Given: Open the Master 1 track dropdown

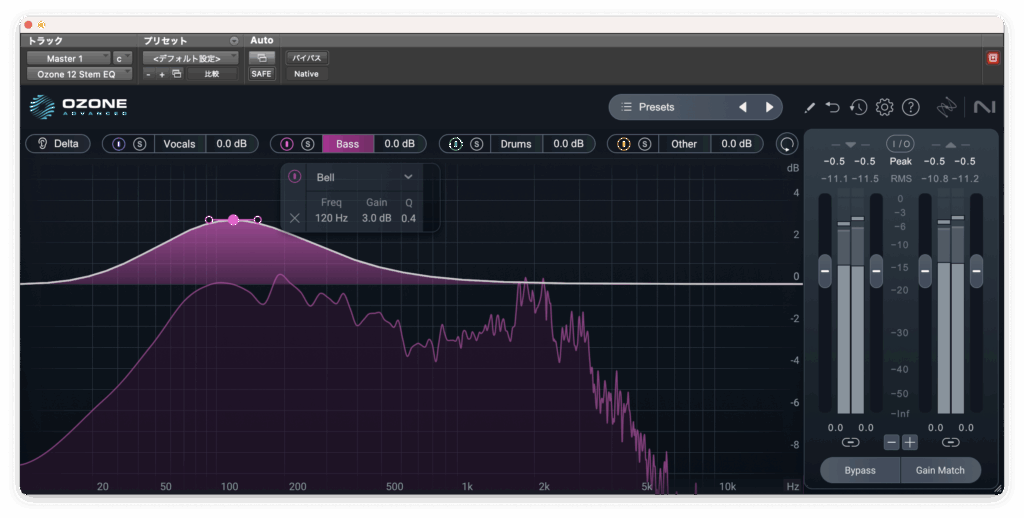Looking at the screenshot, I should point(68,58).
